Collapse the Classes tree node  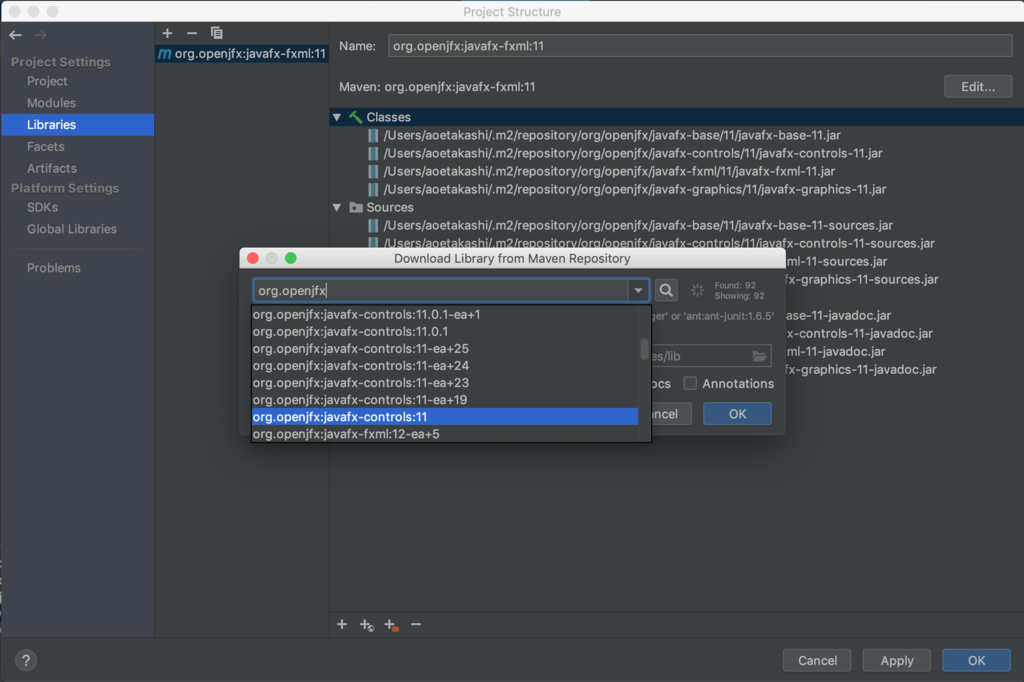point(337,117)
